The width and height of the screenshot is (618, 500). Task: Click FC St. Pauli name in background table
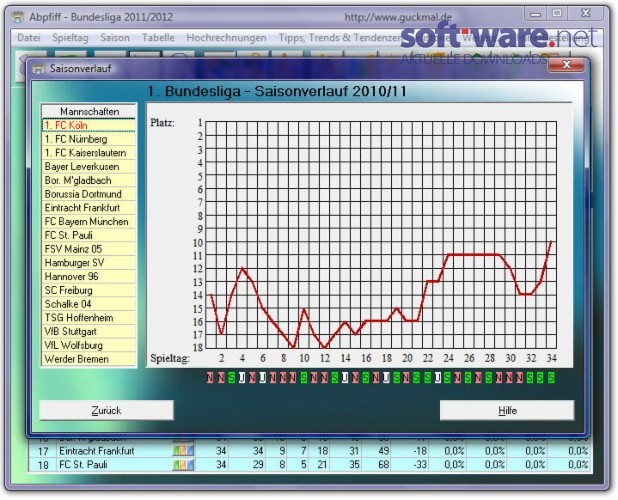coord(83,465)
